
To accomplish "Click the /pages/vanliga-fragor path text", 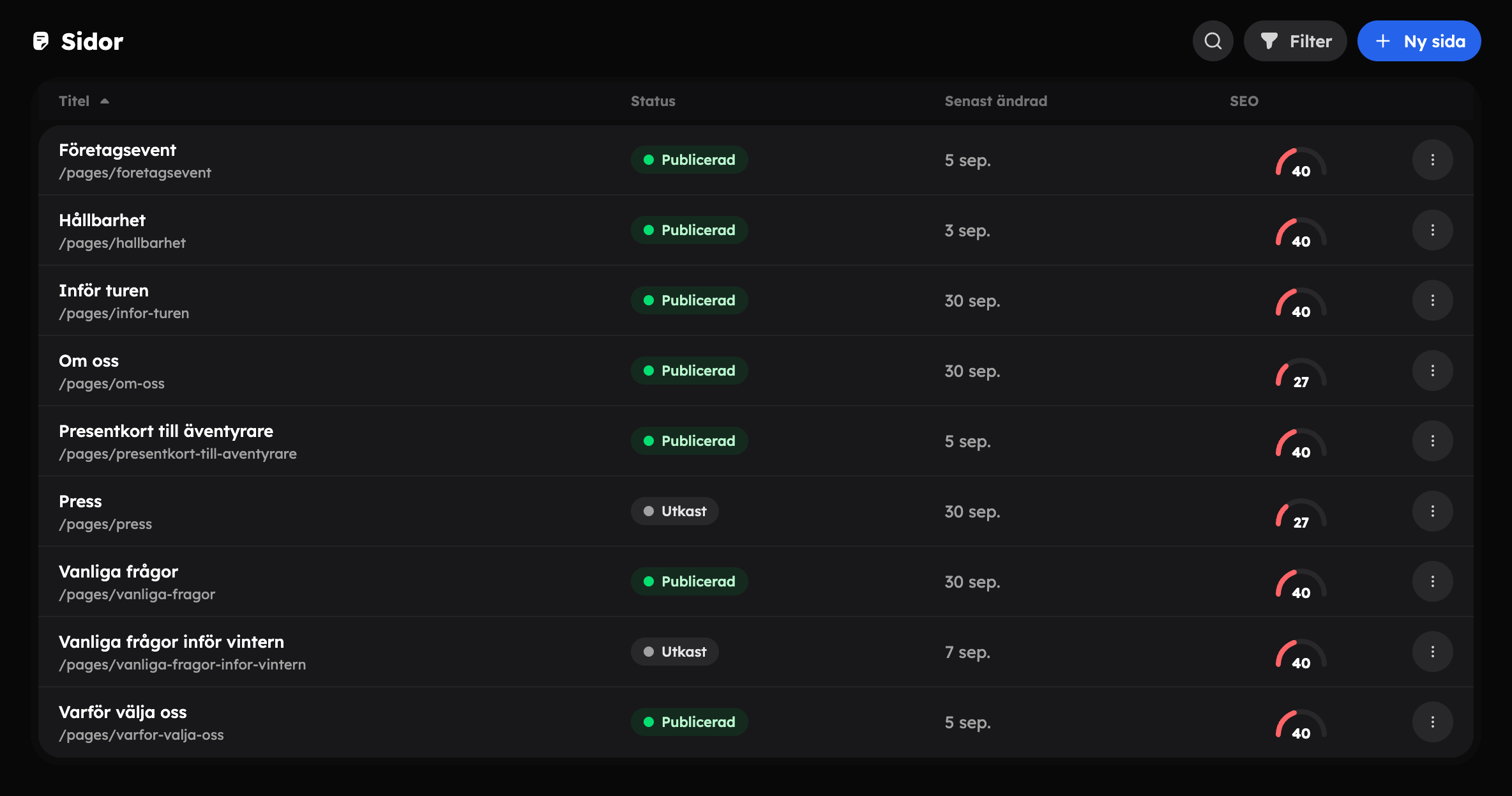I will click(x=137, y=594).
